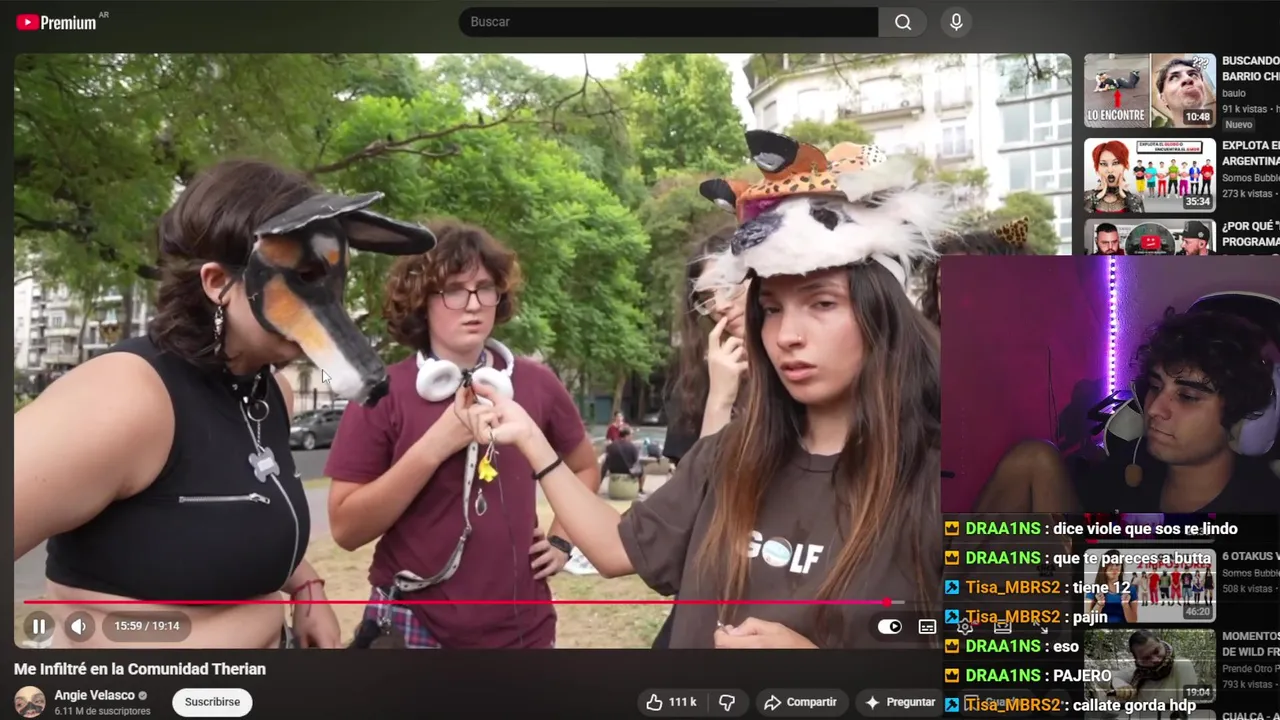The image size is (1280, 720).
Task: Click the 15:59 / 19:14 time display
Action: [146, 626]
